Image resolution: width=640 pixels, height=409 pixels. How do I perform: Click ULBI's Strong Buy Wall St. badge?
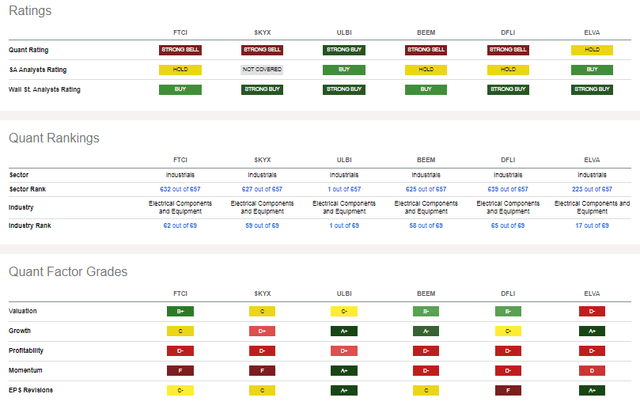tap(344, 89)
